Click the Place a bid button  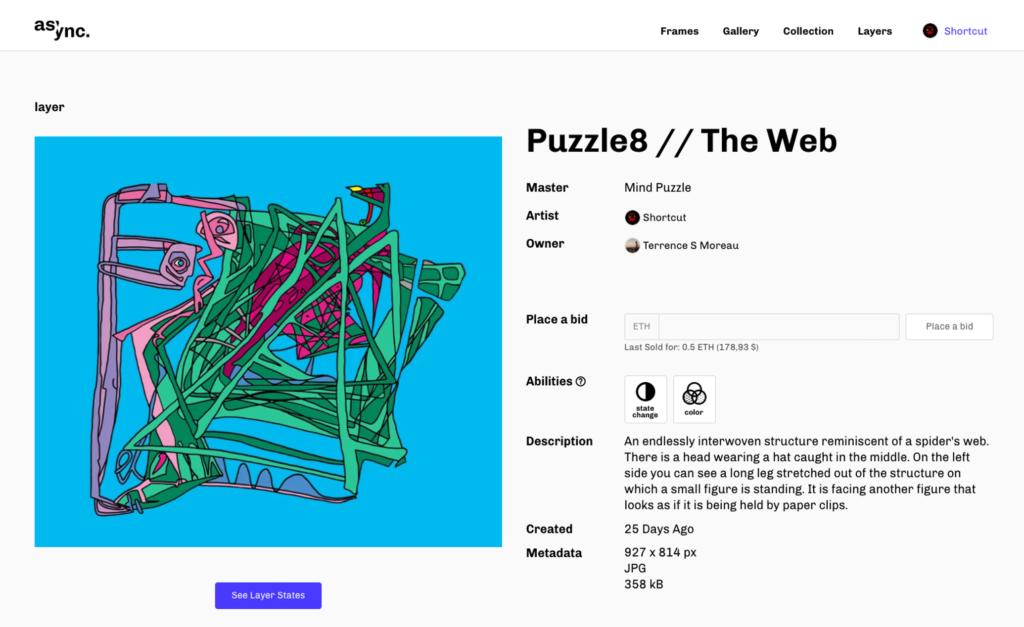949,327
